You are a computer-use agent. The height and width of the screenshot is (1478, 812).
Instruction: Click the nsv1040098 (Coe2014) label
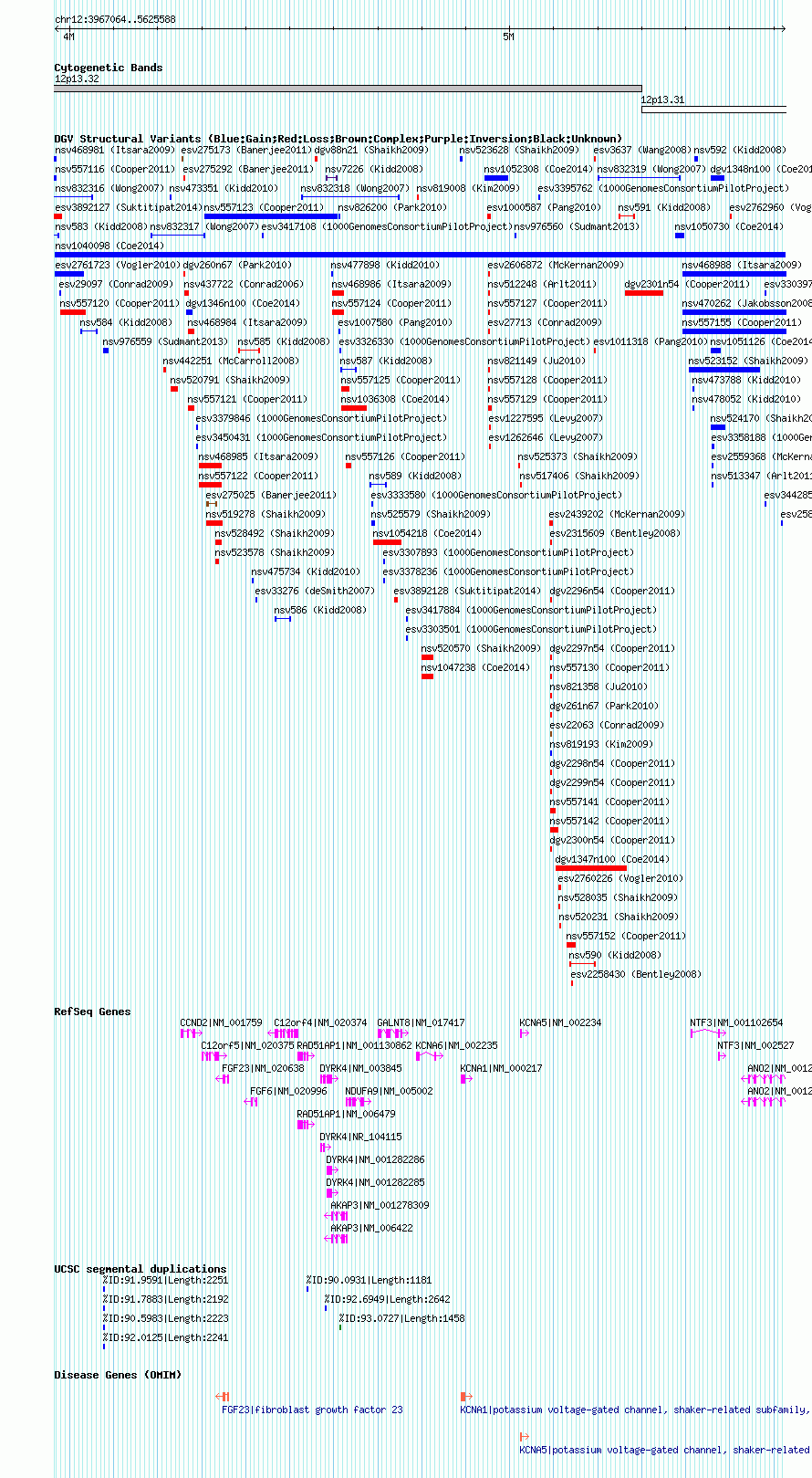[x=109, y=246]
